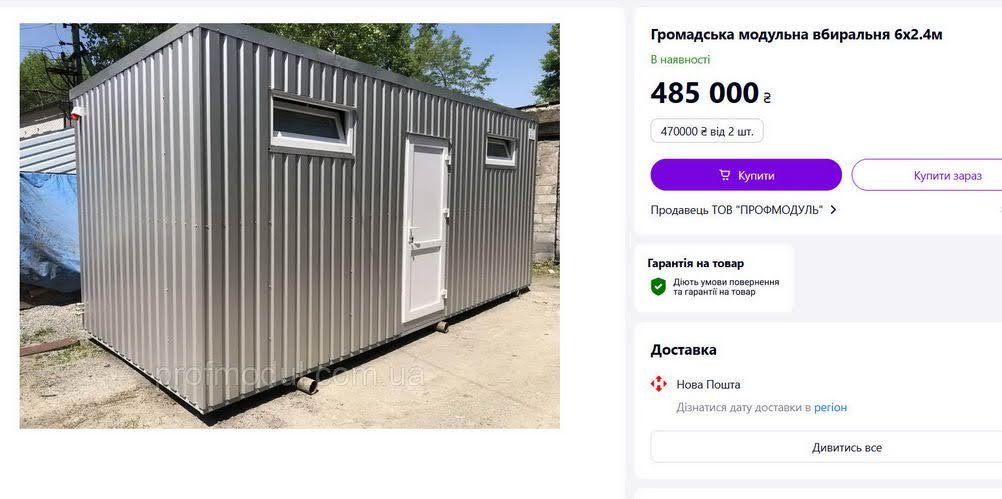This screenshot has height=499, width=1002.
Task: Select the 470000 ₴ від 2 шт. price chip
Action: pyautogui.click(x=707, y=131)
